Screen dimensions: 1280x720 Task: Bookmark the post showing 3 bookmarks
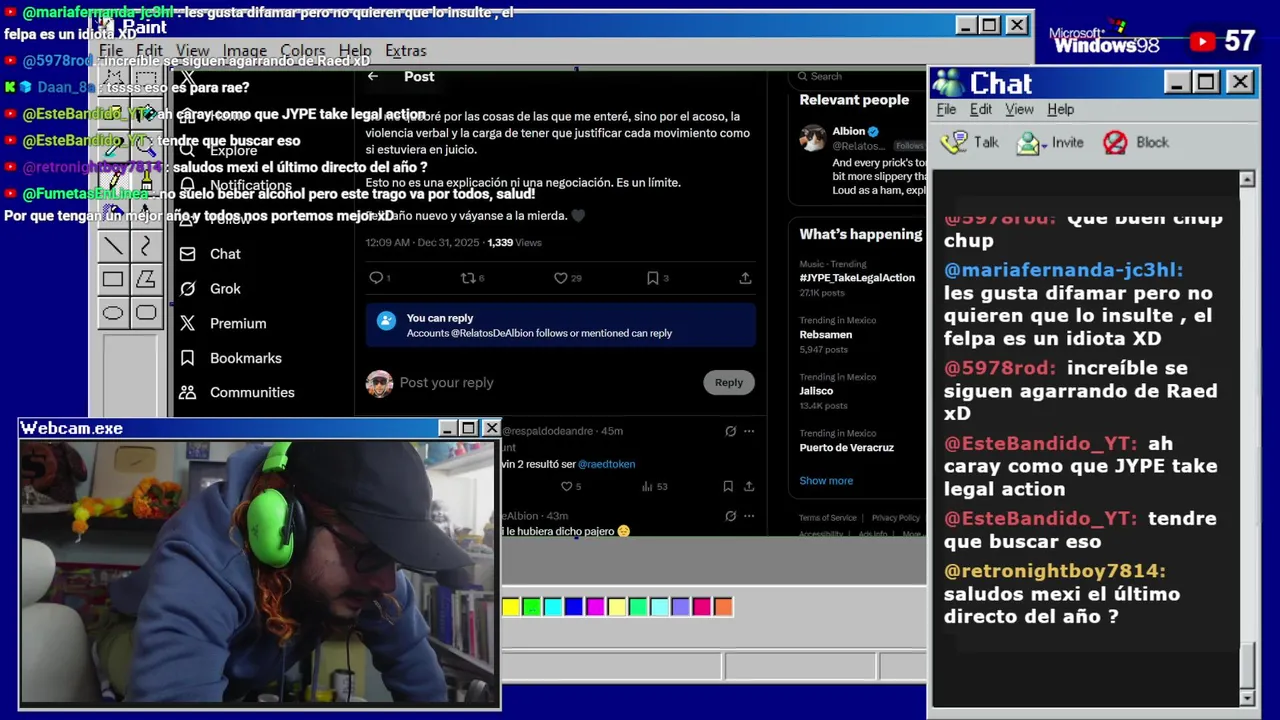pyautogui.click(x=652, y=278)
